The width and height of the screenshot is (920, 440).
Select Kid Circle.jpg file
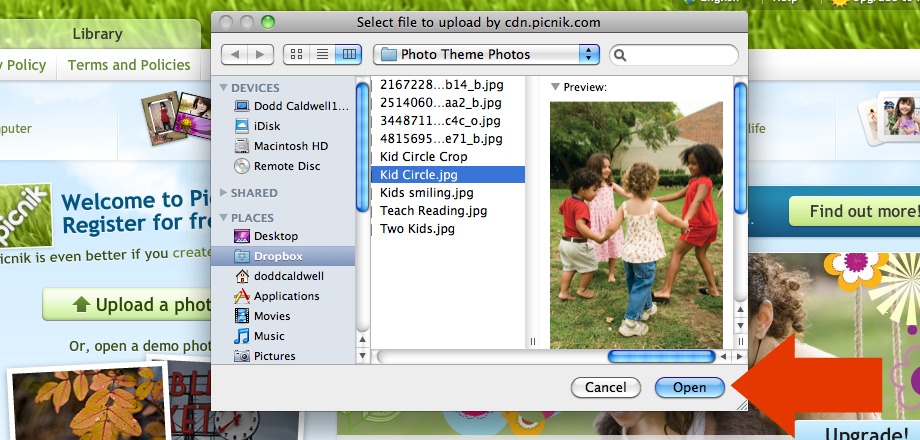448,175
